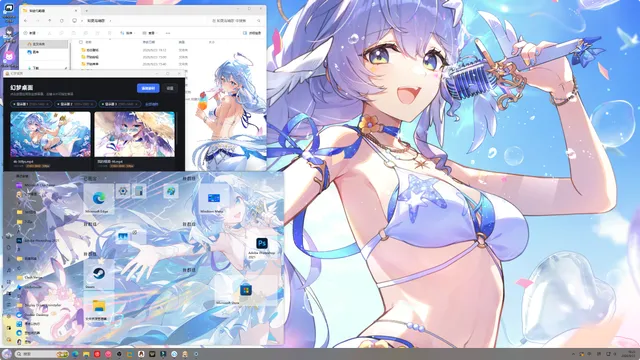The height and width of the screenshot is (360, 640).
Task: Open the 查看 view dropdown in File Explorer
Action: click(149, 33)
